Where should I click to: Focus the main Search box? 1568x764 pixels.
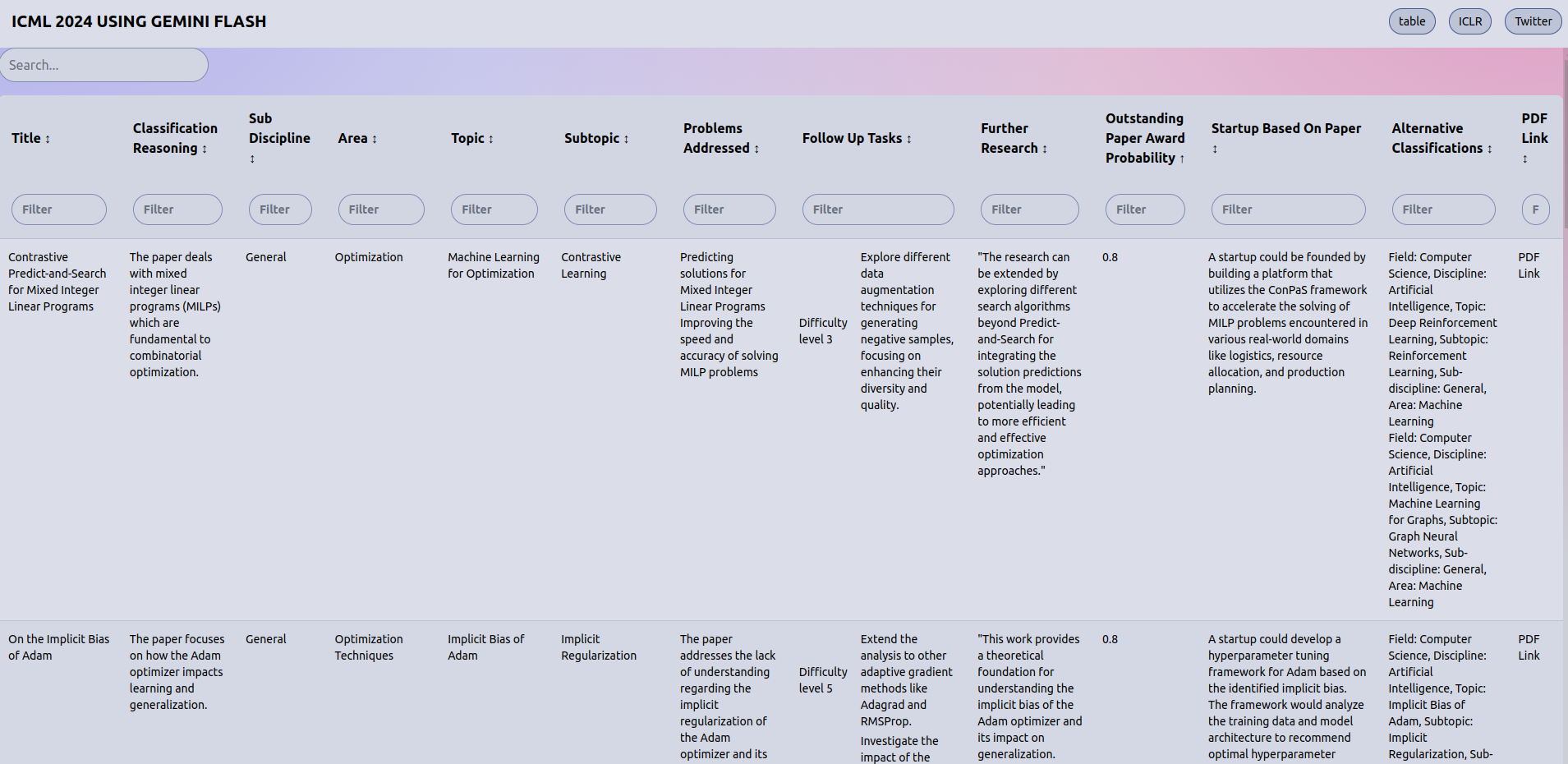pyautogui.click(x=104, y=65)
